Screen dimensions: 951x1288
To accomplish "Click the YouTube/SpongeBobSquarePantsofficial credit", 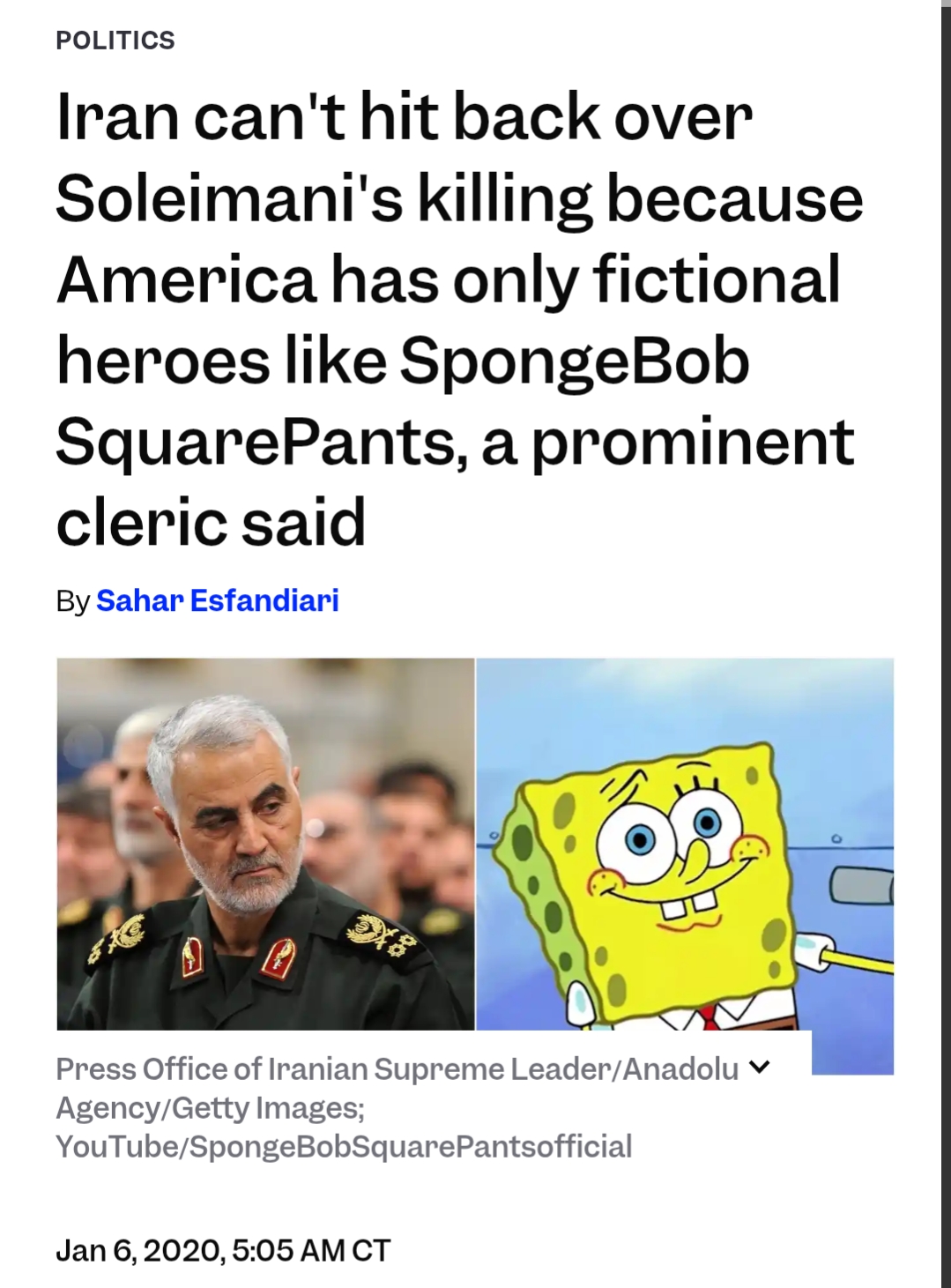I will pos(344,1146).
